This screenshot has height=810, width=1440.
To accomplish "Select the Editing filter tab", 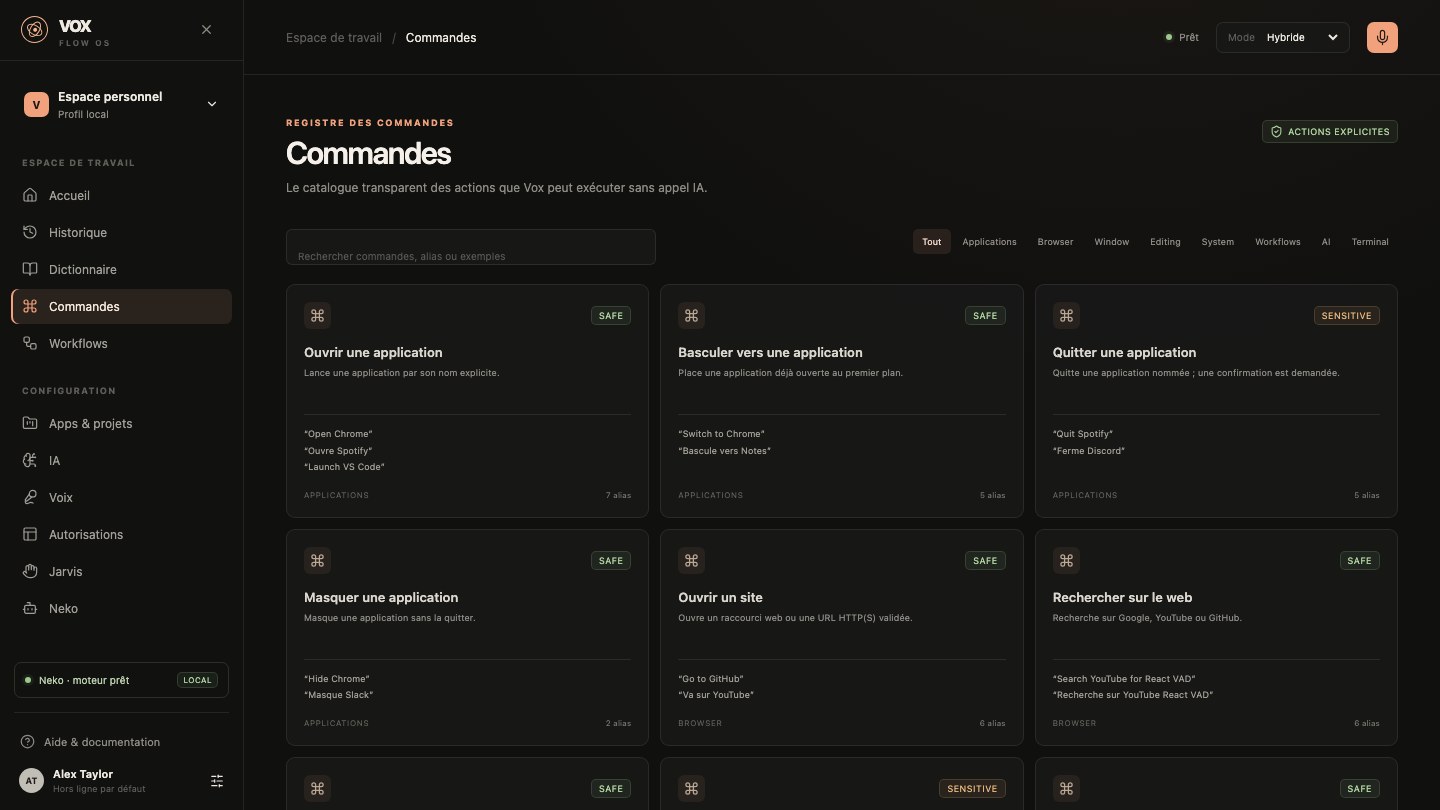I will pos(1165,242).
